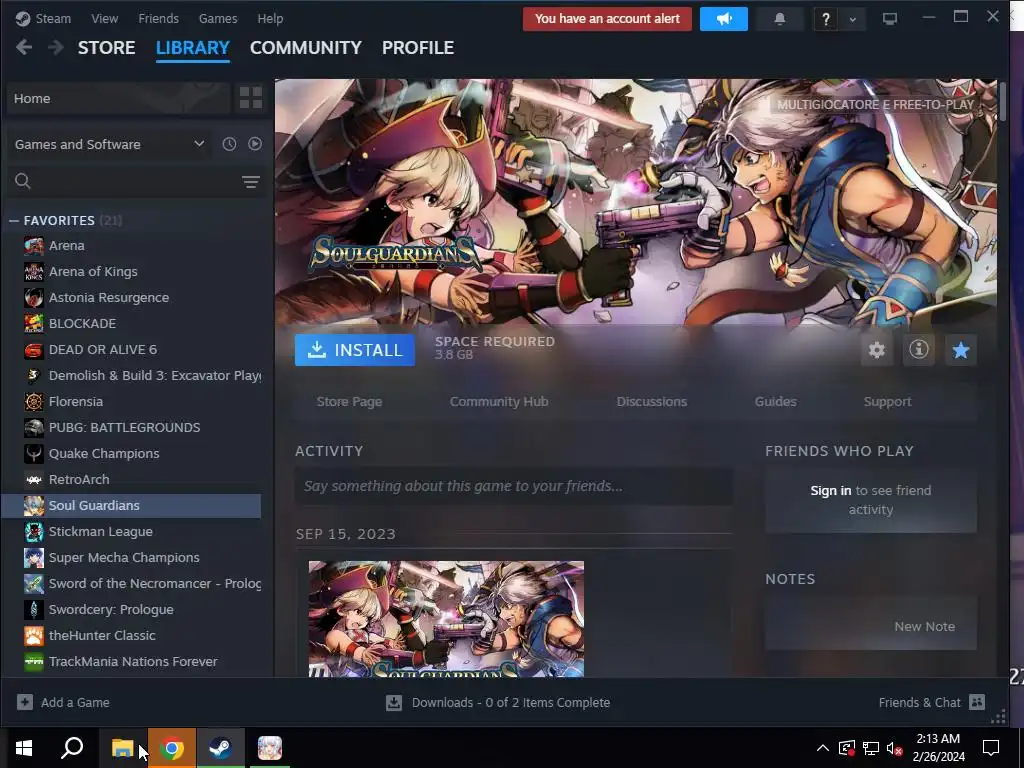The width and height of the screenshot is (1024, 768).
Task: Open the Guides link
Action: click(775, 402)
